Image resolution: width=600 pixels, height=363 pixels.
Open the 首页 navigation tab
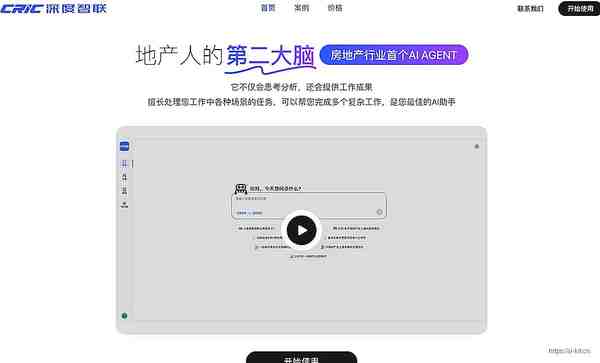coord(268,8)
